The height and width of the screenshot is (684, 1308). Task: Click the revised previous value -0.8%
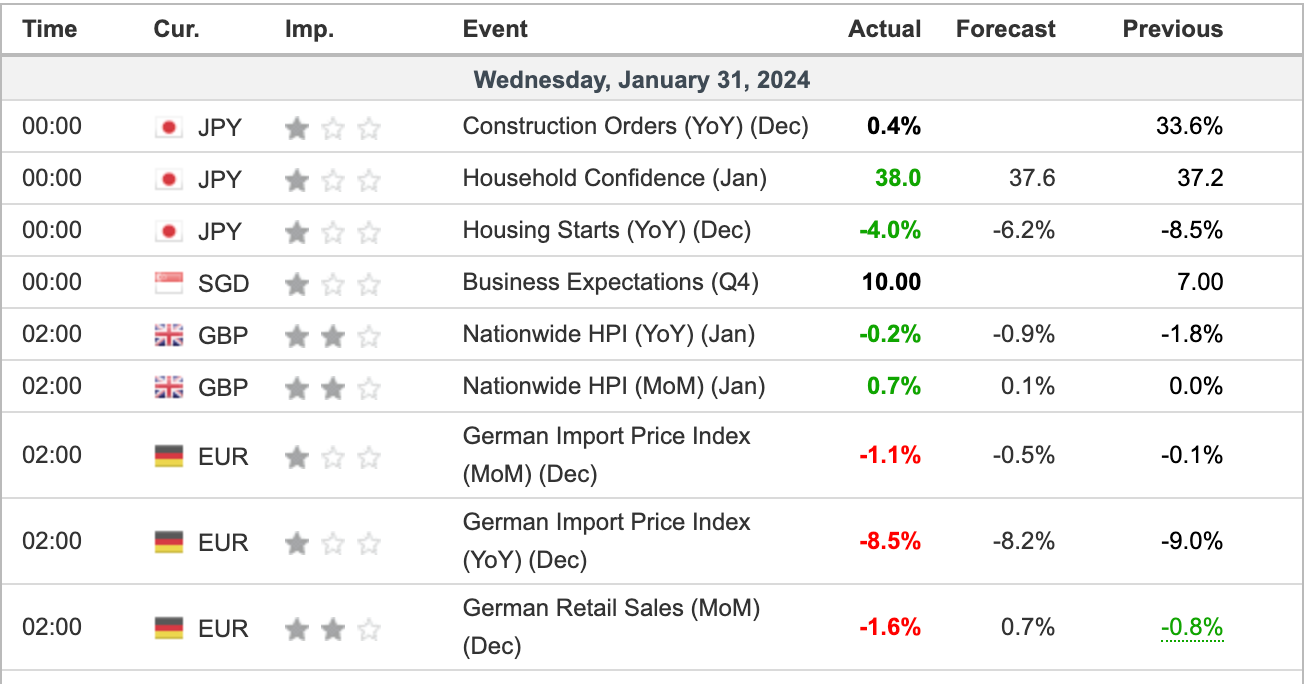point(1192,628)
